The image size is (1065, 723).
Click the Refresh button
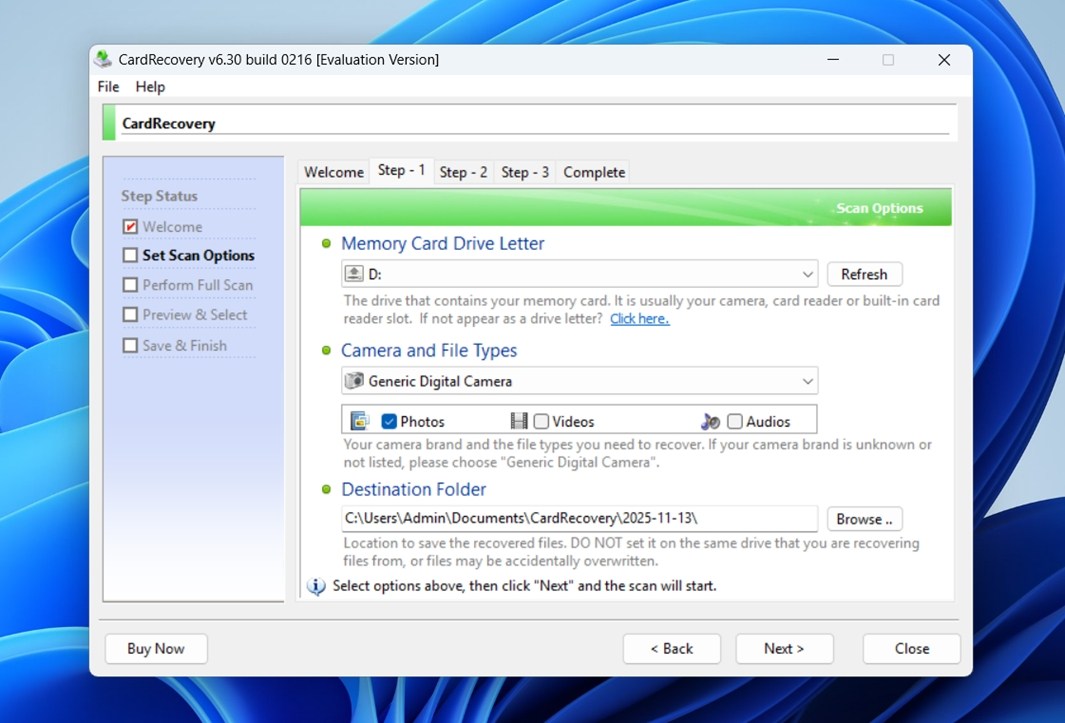pyautogui.click(x=864, y=273)
